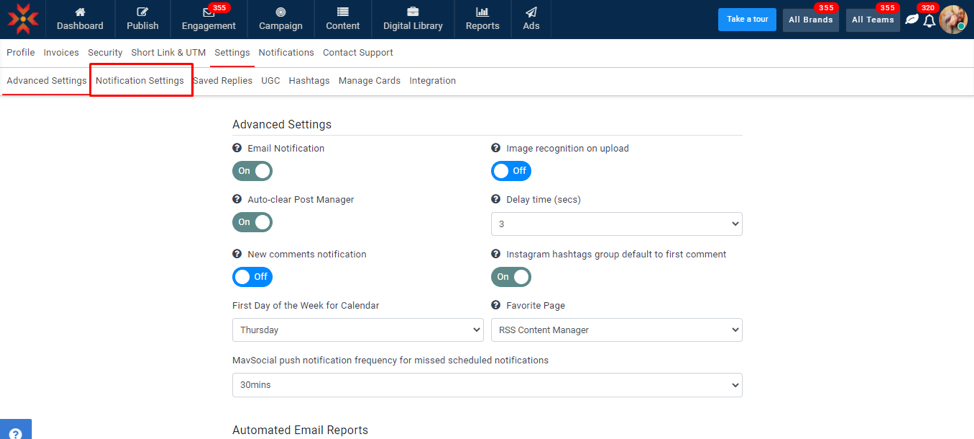Image resolution: width=974 pixels, height=439 pixels.
Task: Expand the Favorite Page dropdown
Action: point(616,330)
